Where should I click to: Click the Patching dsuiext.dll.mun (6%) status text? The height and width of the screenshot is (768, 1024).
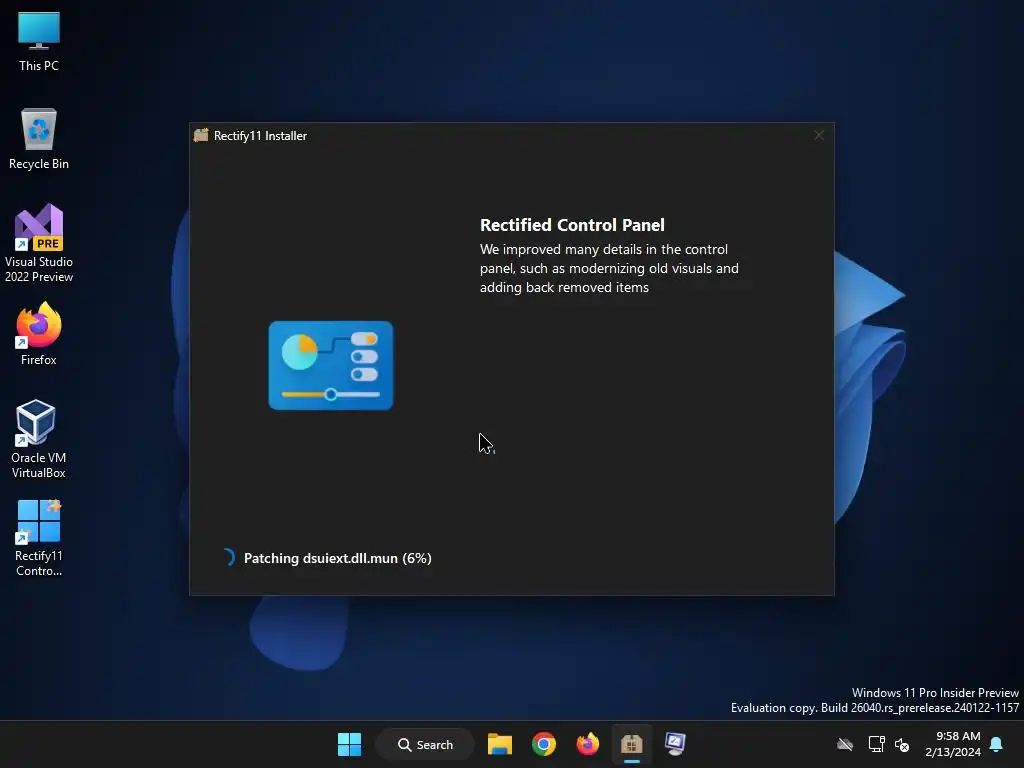(338, 558)
